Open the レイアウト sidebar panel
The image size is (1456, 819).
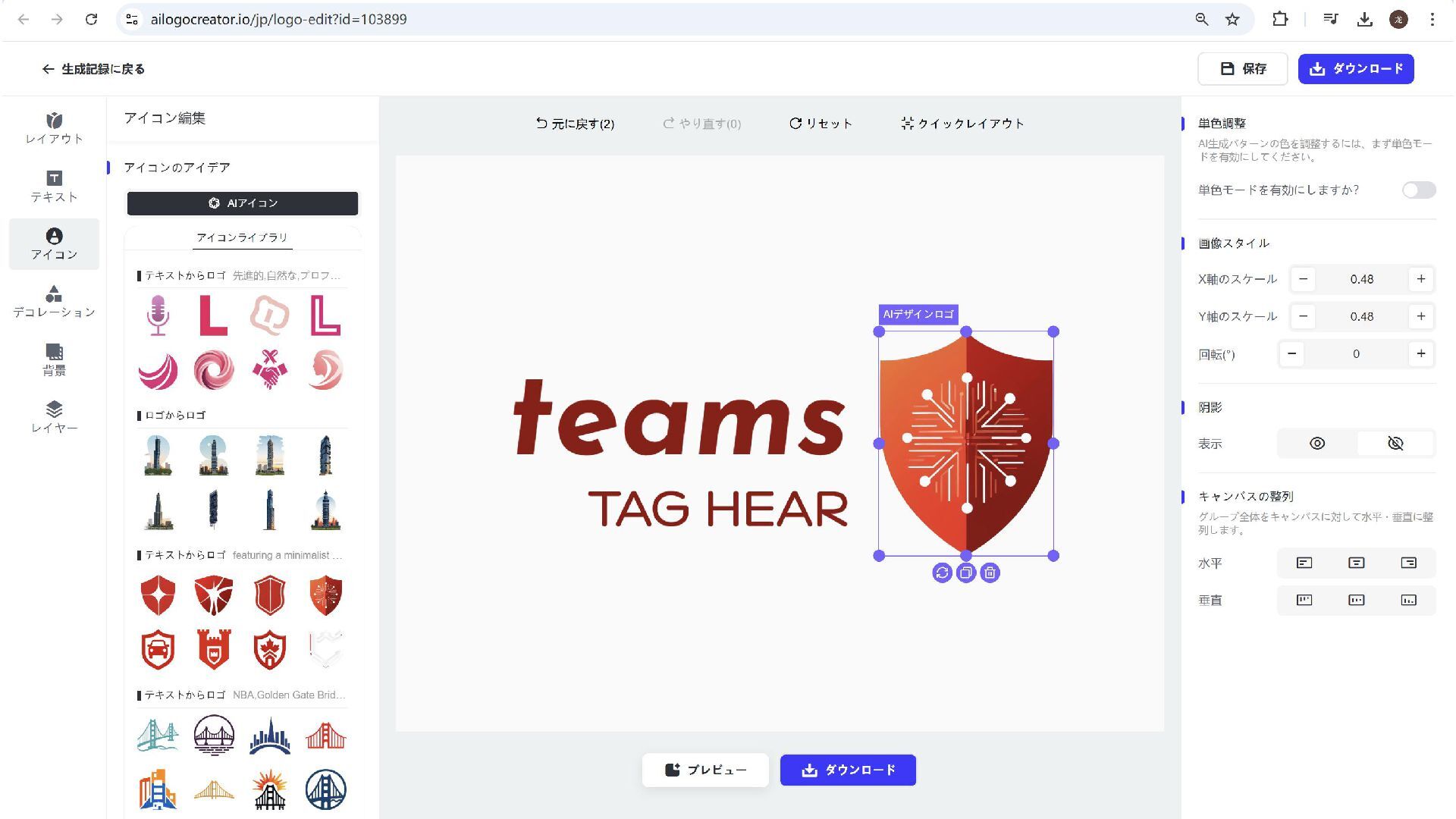pos(54,128)
